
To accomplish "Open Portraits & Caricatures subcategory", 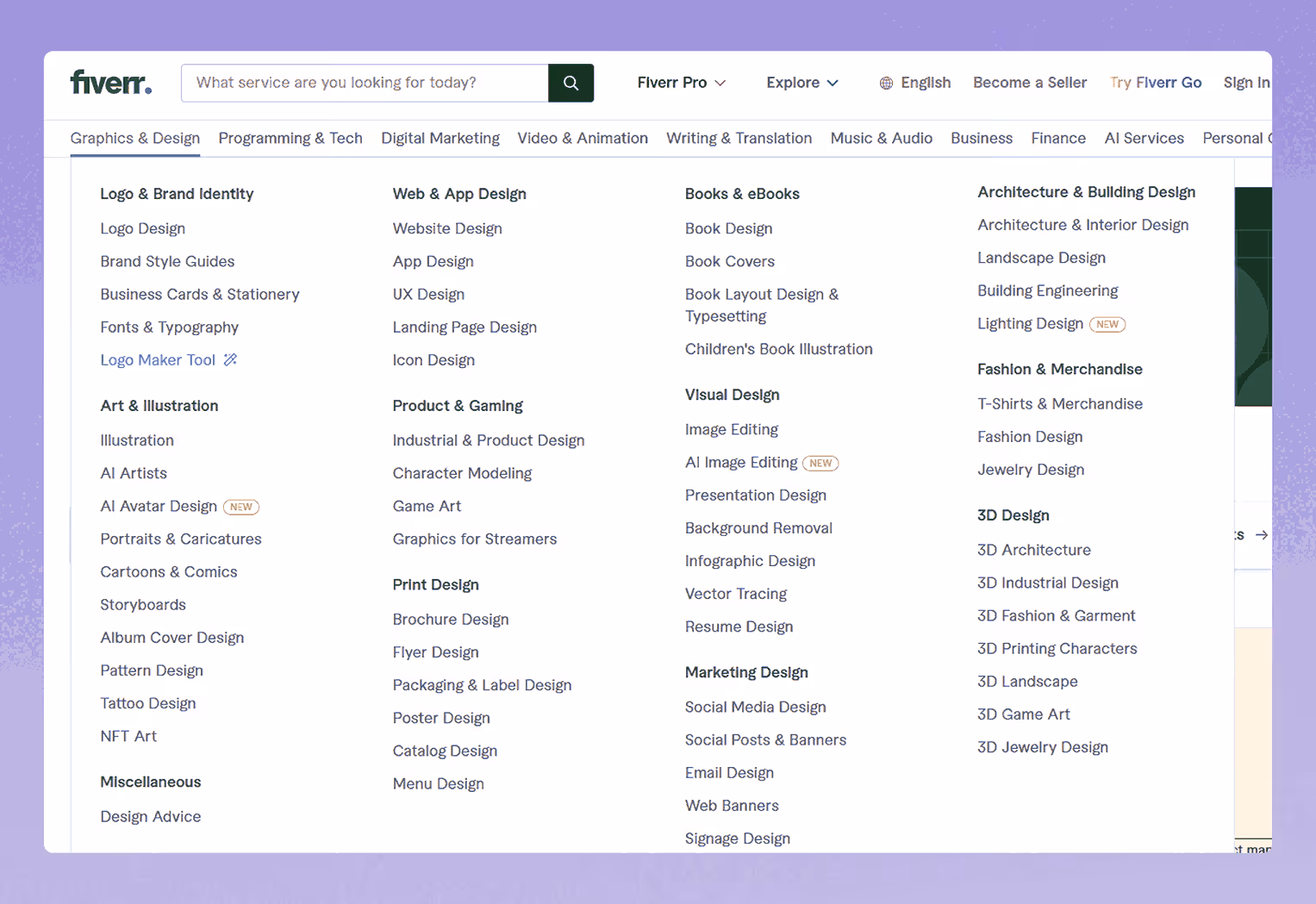I will point(181,539).
